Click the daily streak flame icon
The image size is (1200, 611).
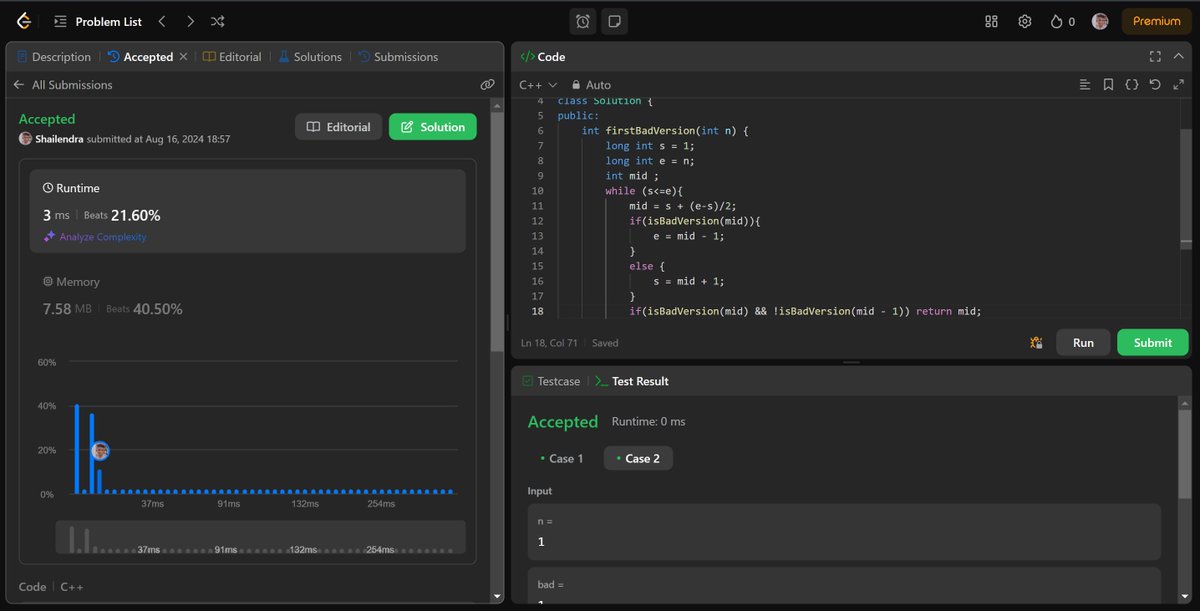tap(1055, 20)
